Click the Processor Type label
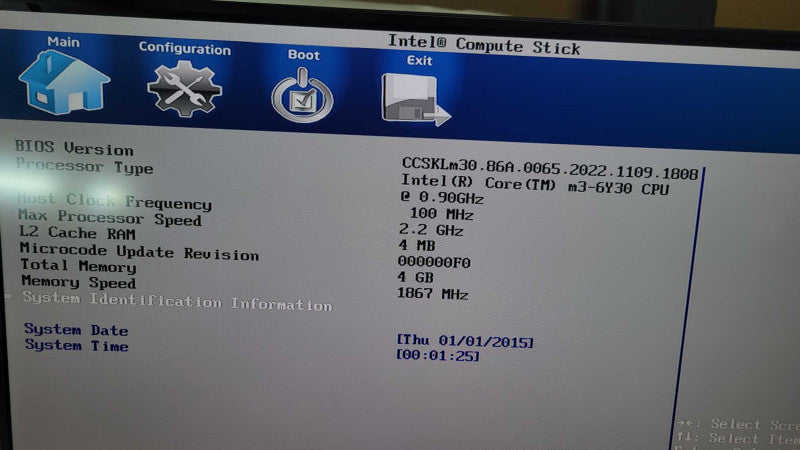The image size is (800, 450). coord(84,166)
